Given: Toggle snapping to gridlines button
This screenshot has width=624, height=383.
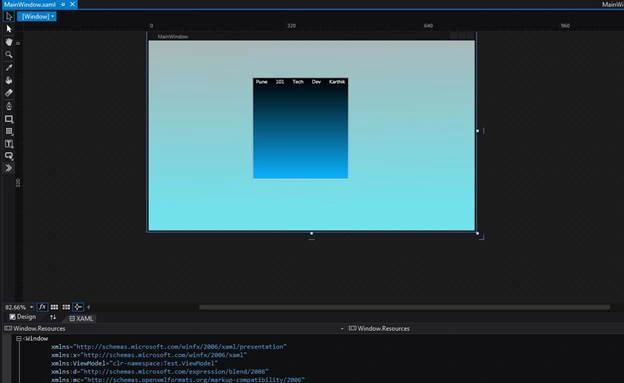Looking at the screenshot, I should click(x=66, y=307).
